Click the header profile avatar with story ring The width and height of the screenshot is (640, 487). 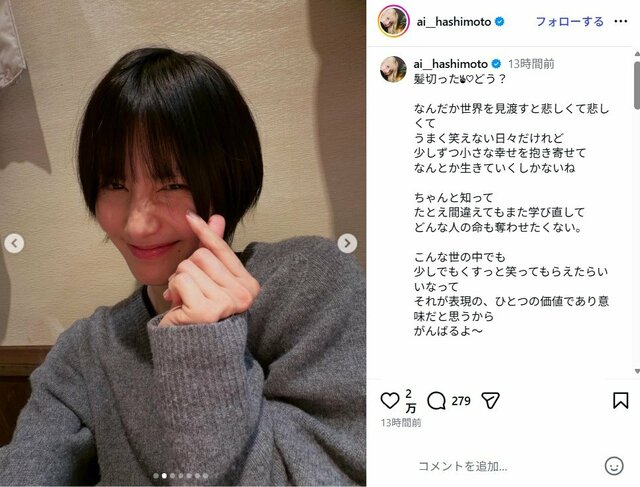[393, 21]
